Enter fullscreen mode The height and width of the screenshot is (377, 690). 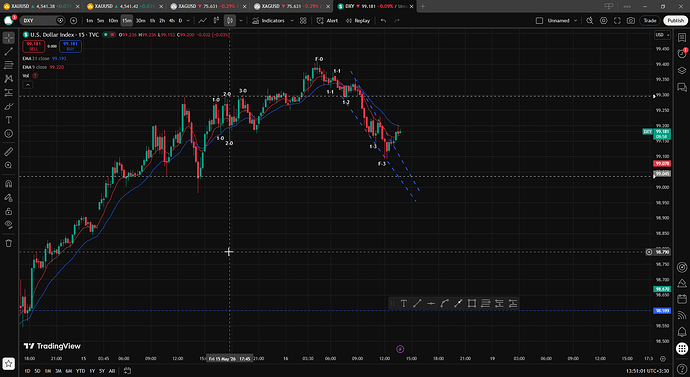click(617, 21)
